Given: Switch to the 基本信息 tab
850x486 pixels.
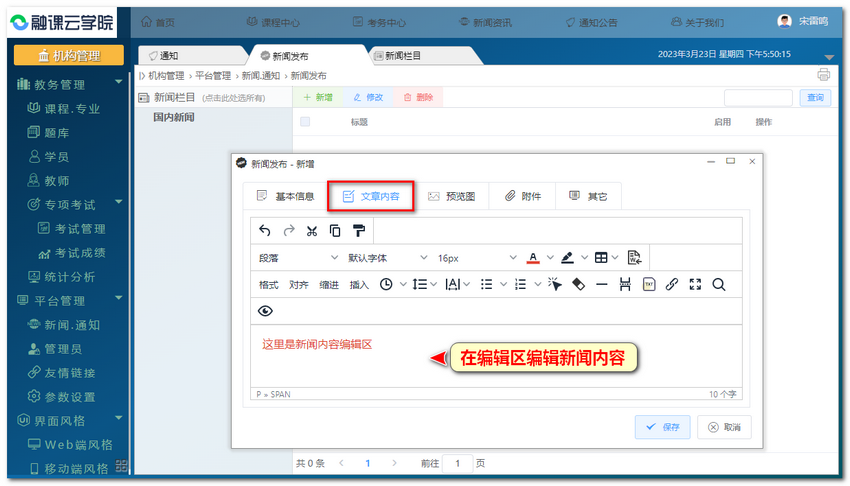Looking at the screenshot, I should click(x=285, y=196).
